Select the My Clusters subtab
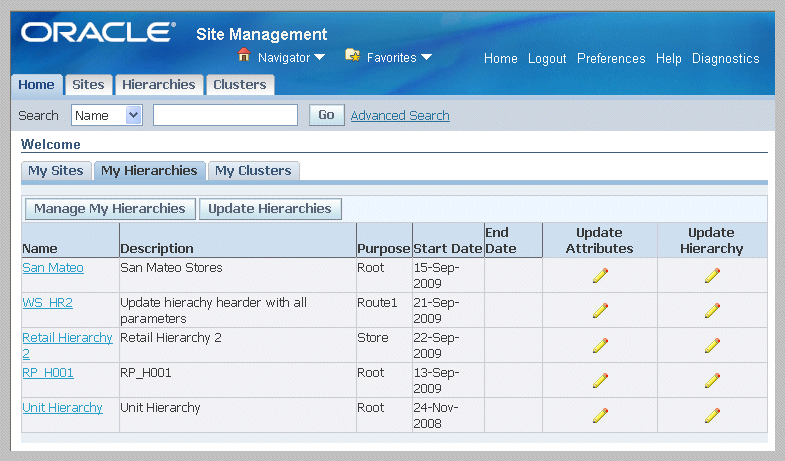 point(253,171)
